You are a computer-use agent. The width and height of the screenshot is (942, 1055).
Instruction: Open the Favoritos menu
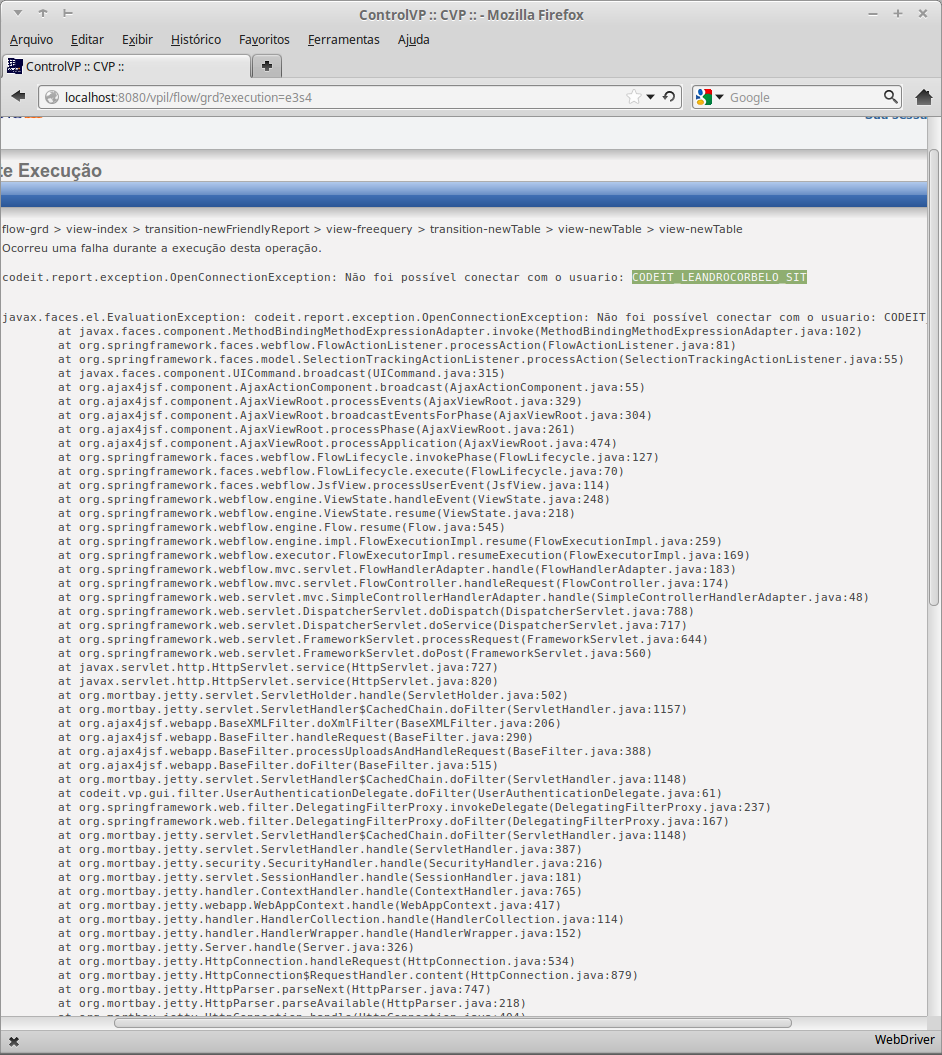264,40
